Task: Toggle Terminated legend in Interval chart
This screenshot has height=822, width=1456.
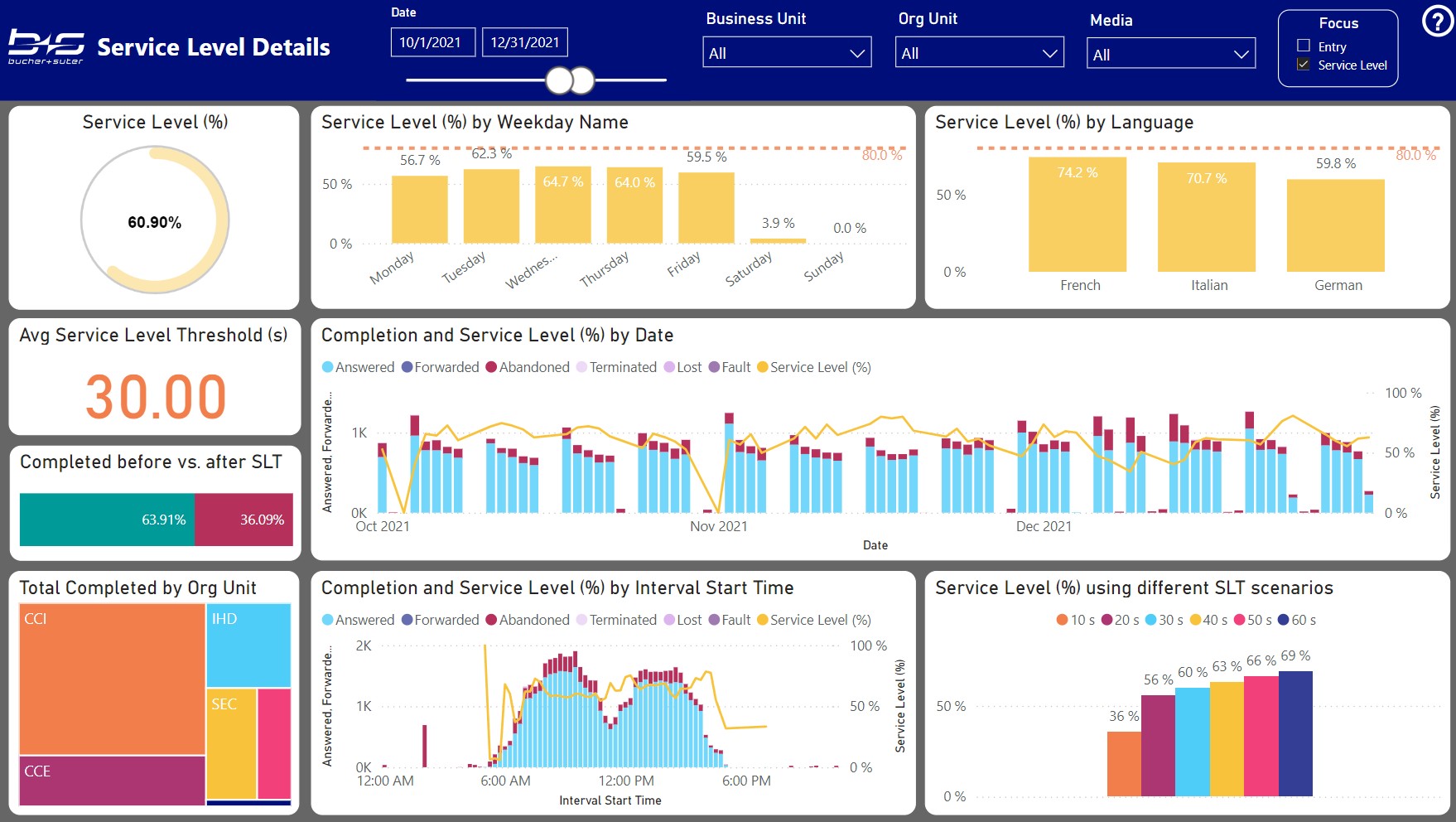Action: click(616, 620)
